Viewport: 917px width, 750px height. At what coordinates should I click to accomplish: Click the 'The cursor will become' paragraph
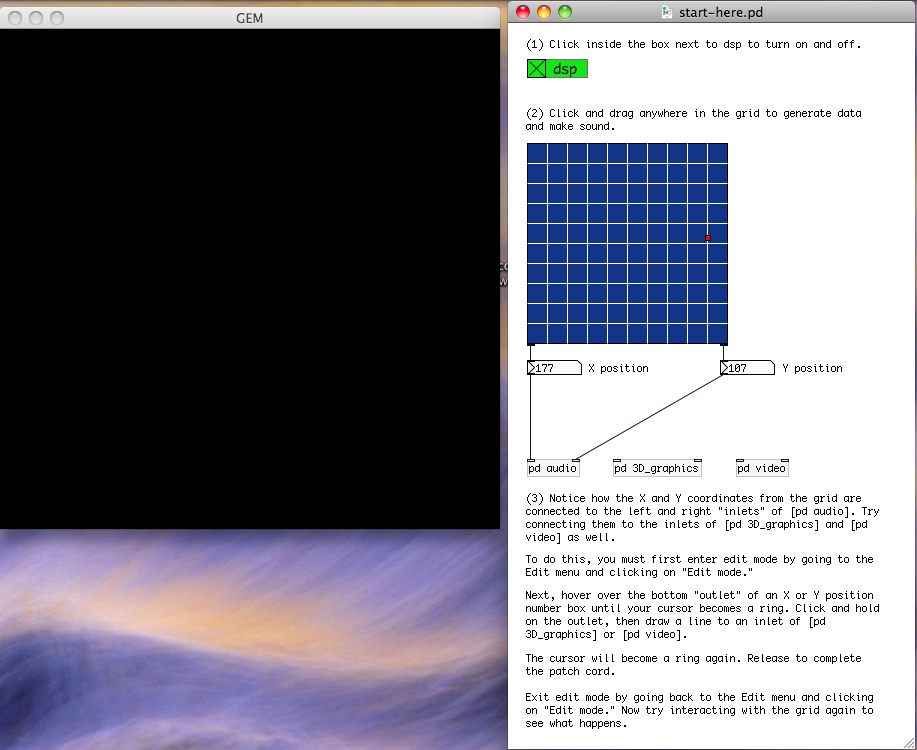point(693,665)
